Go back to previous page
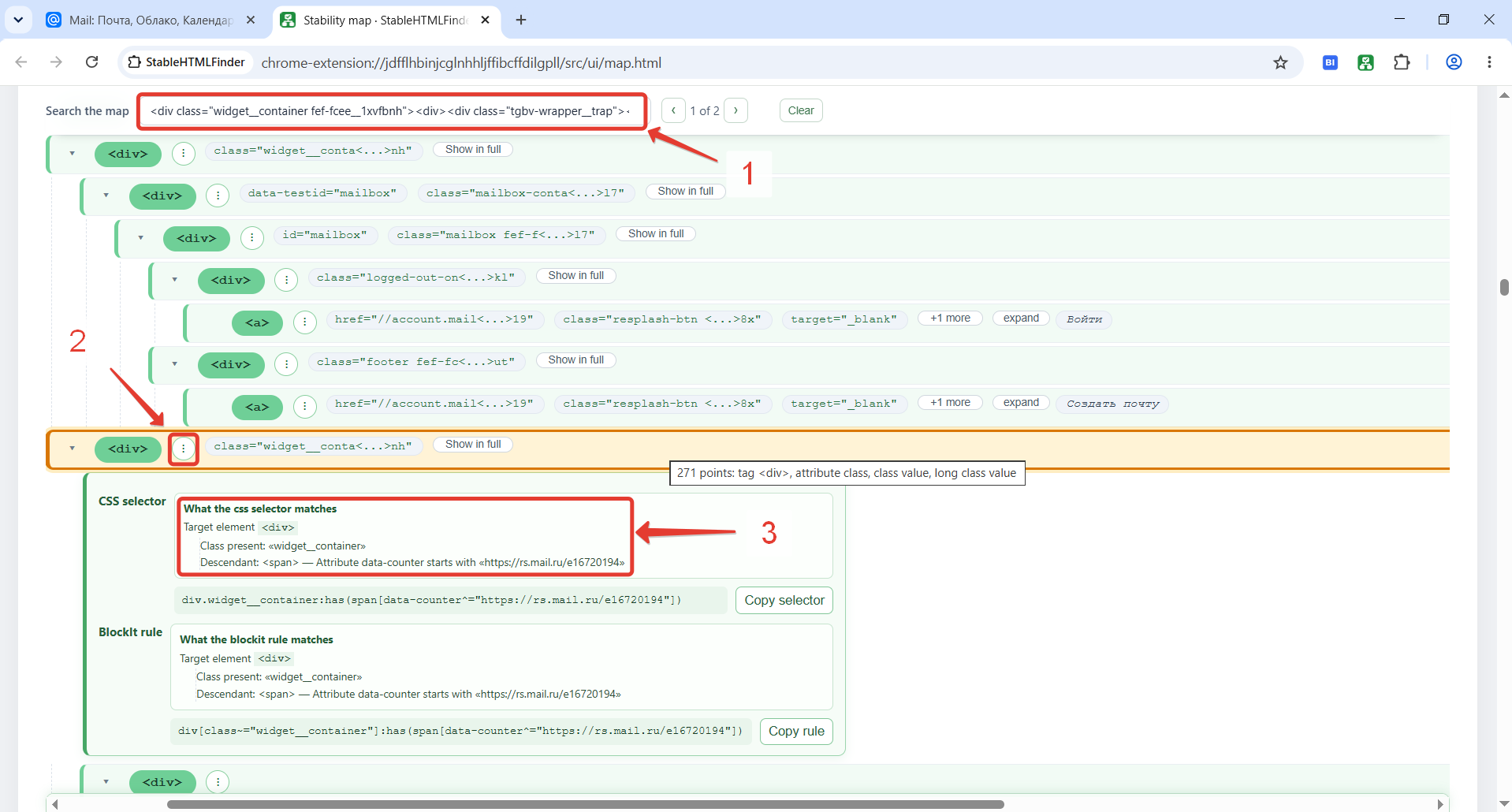 (21, 62)
